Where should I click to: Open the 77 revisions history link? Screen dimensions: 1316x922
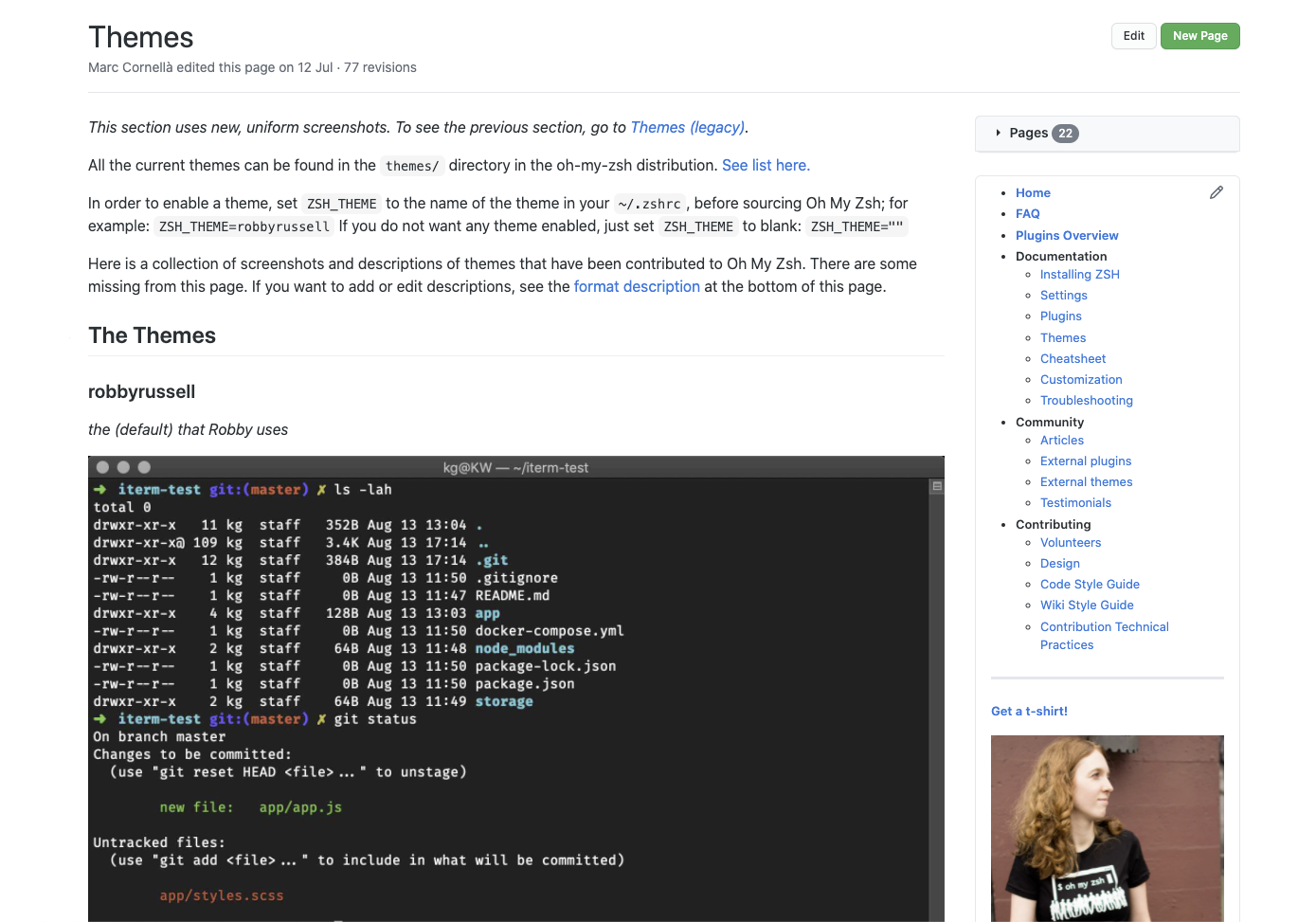pos(380,67)
